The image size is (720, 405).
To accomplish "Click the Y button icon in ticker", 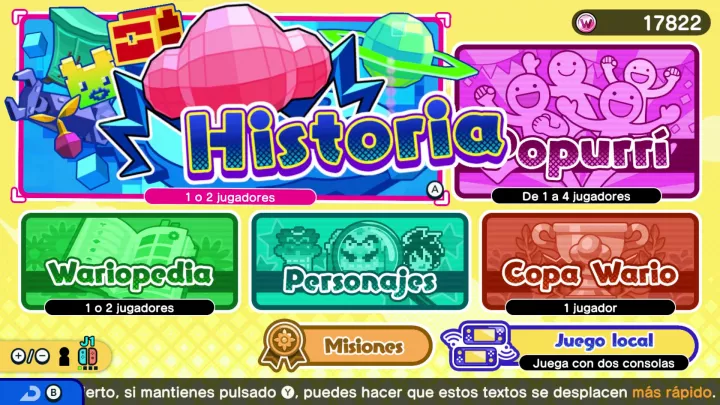I will (x=287, y=393).
